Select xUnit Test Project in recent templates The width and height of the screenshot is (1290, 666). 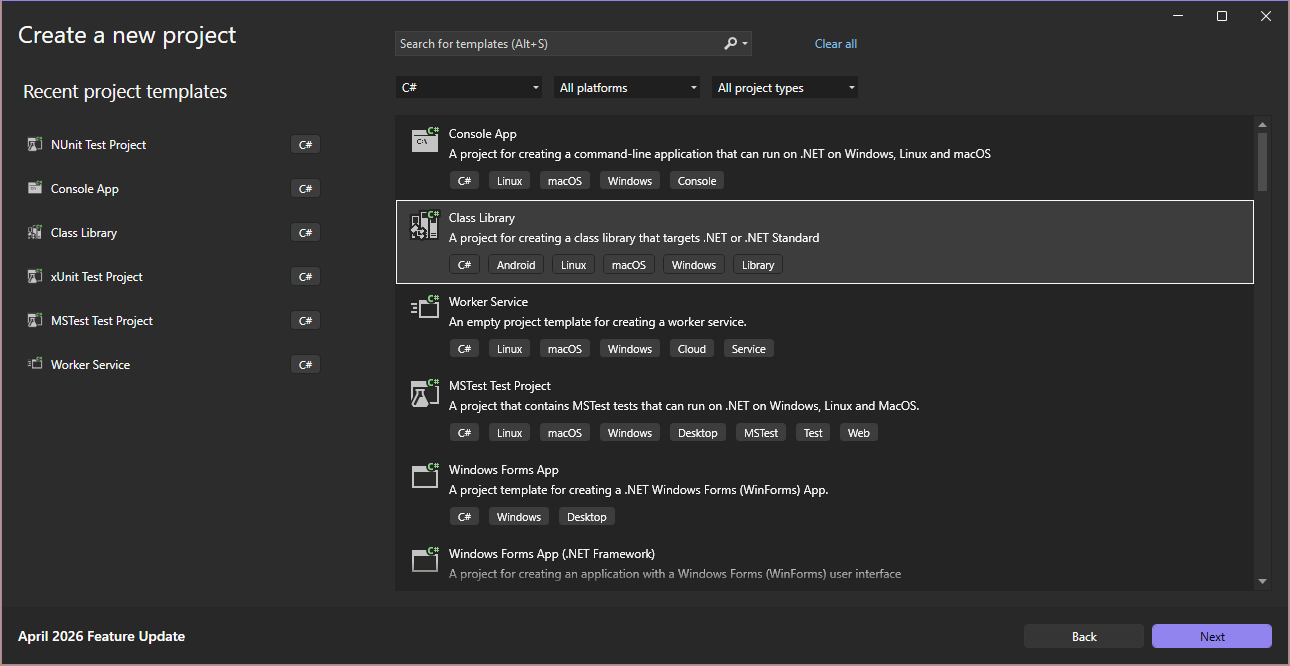(173, 276)
